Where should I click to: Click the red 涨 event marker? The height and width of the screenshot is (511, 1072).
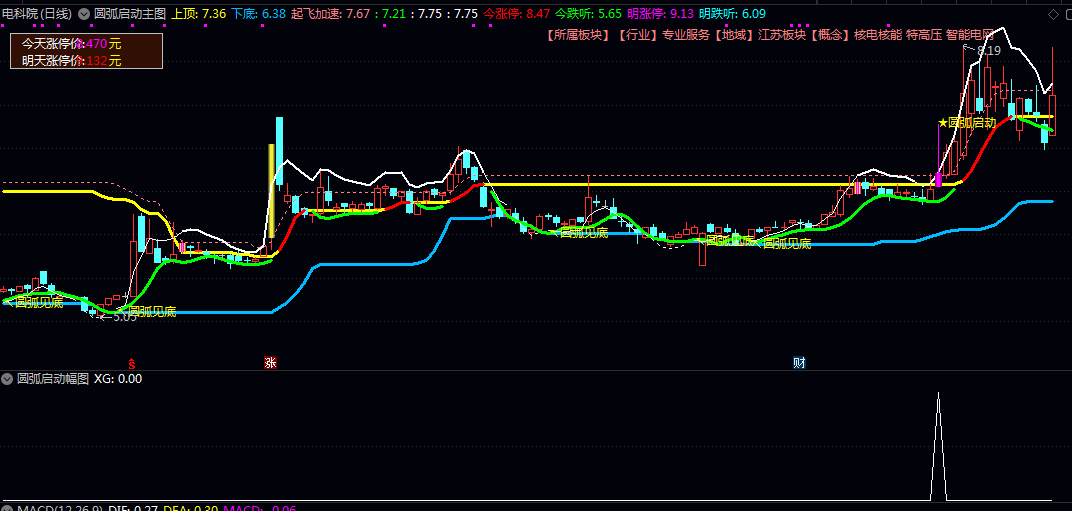(x=270, y=362)
